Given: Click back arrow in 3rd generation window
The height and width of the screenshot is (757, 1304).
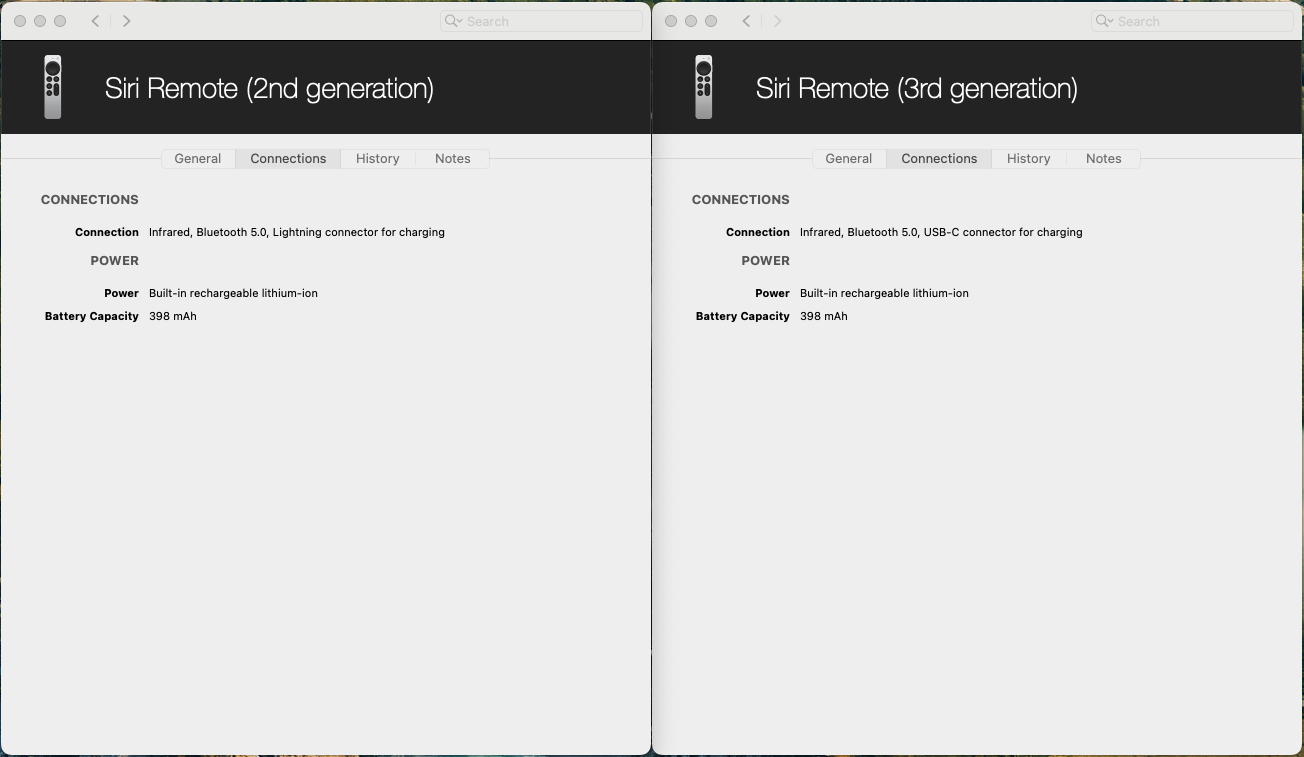Looking at the screenshot, I should tap(746, 21).
